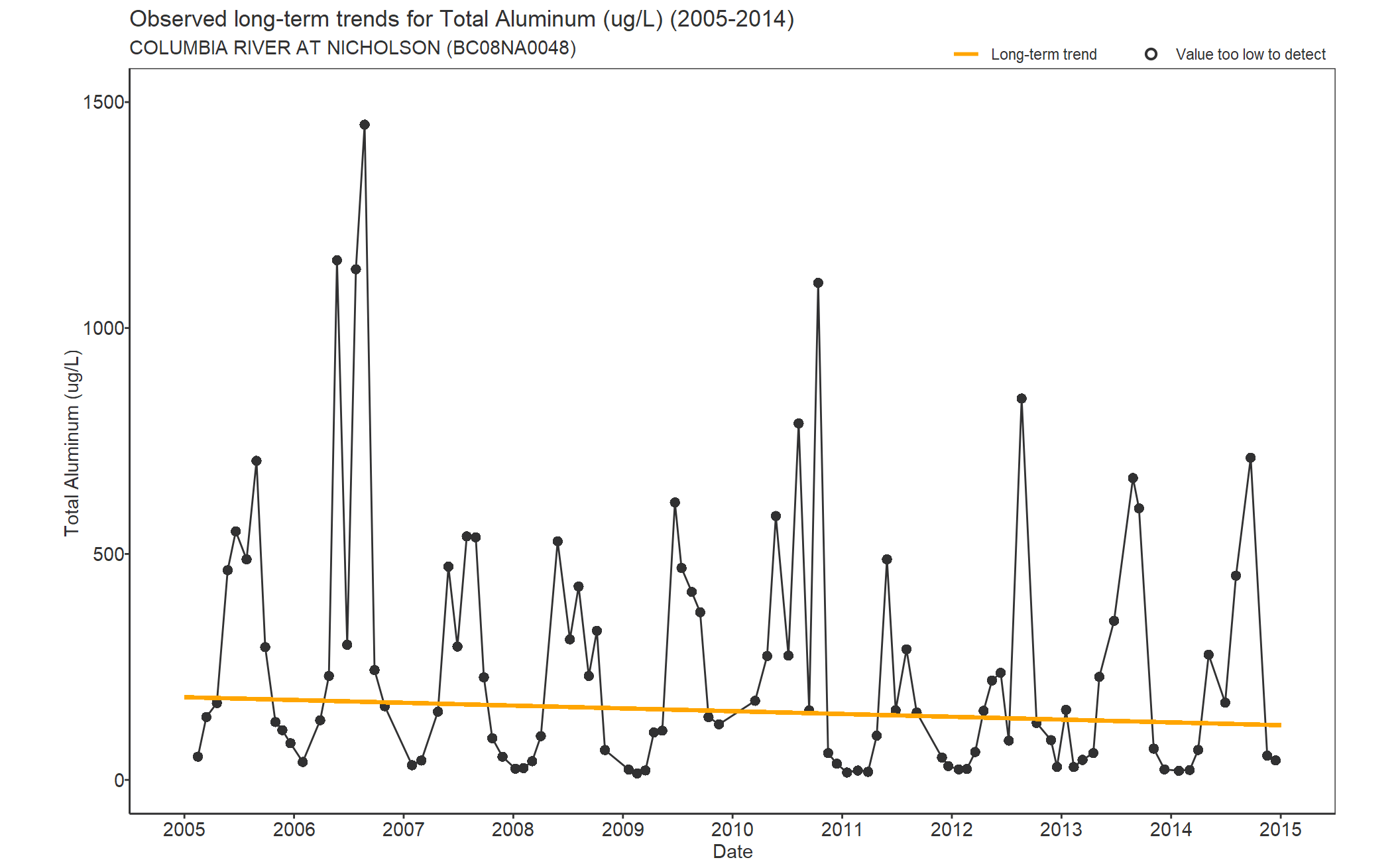Viewport: 1400px width, 868px height.
Task: Select the last data point at end of 2014
Action: tap(1275, 761)
